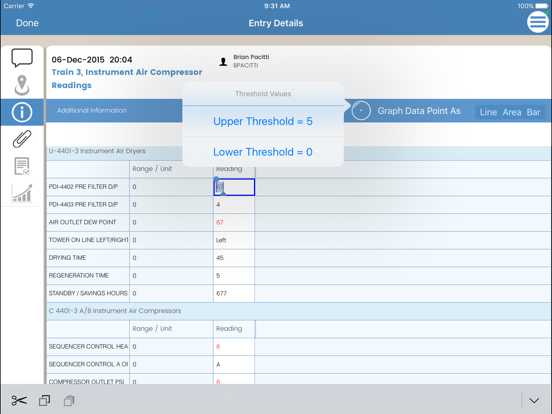Select Area graph type
The image size is (552, 414).
coord(512,112)
